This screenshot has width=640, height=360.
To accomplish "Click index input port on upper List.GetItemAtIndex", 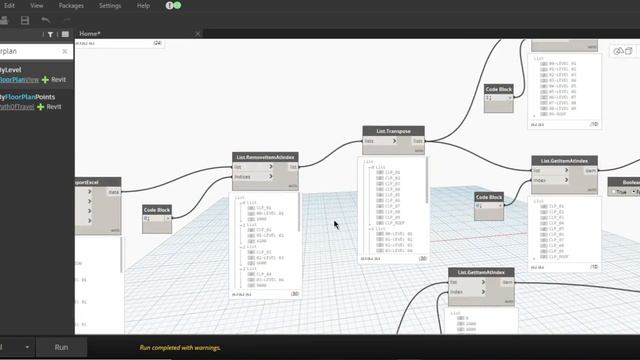I will [551, 180].
